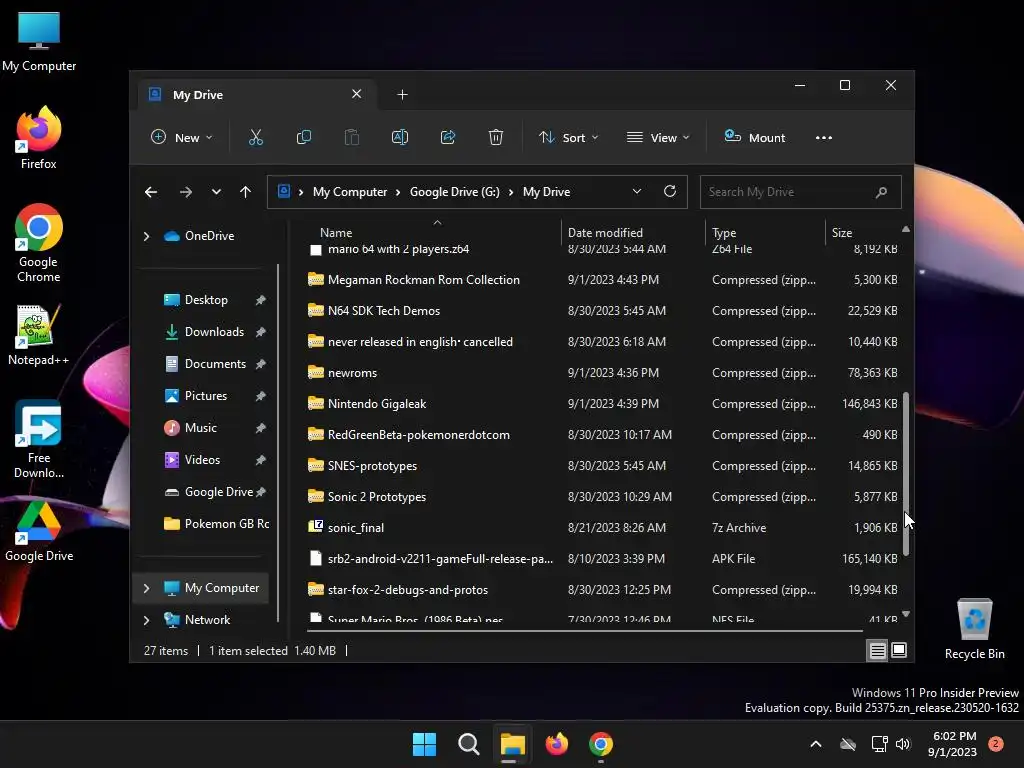
Task: Click the Share icon in toolbar
Action: point(448,137)
